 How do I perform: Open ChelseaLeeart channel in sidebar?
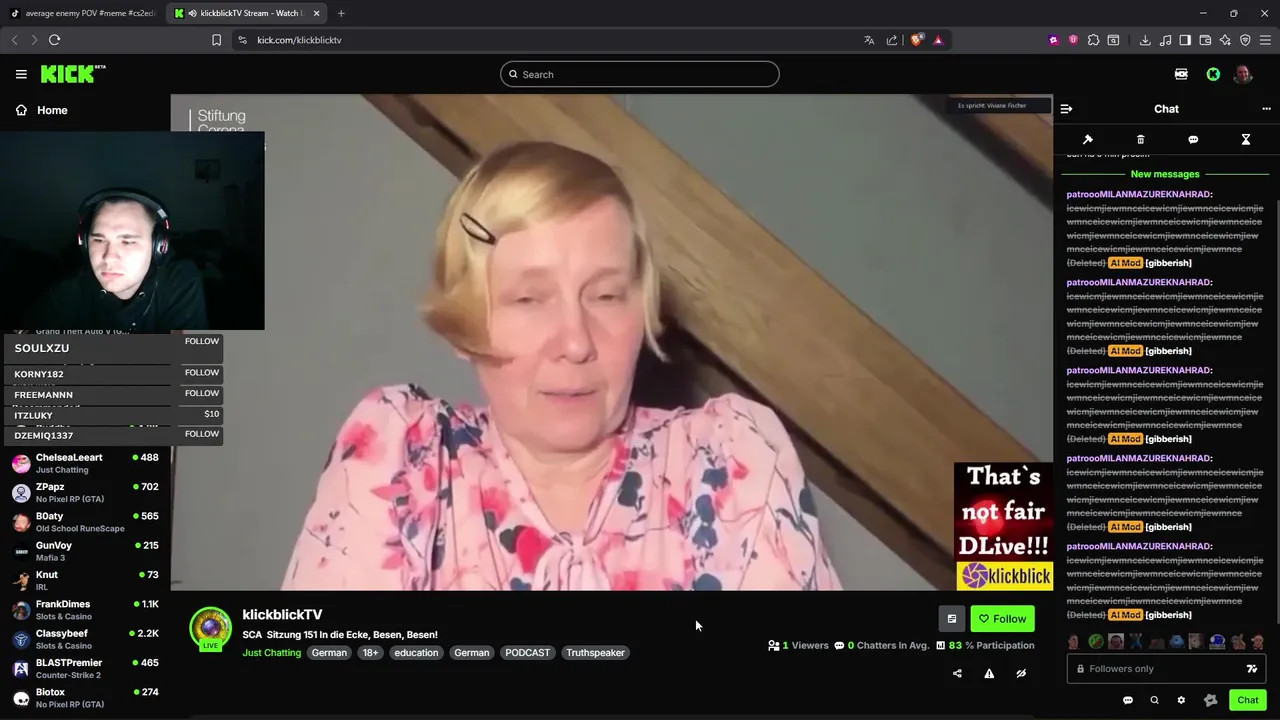(85, 463)
